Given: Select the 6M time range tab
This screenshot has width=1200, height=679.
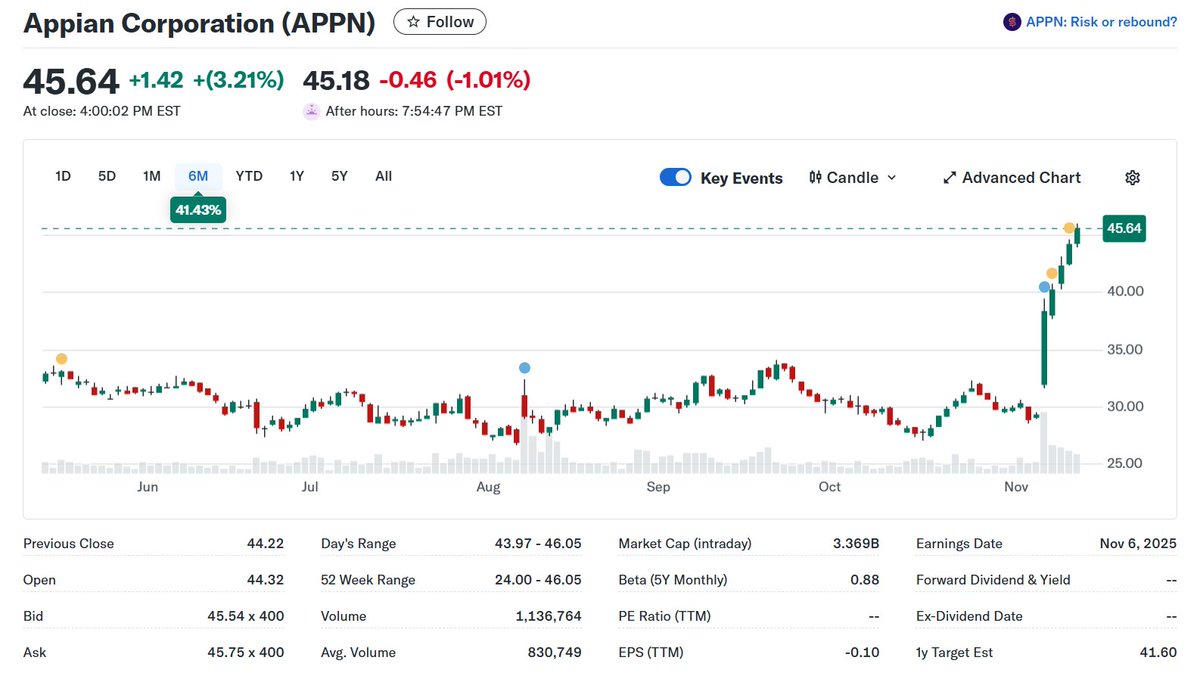Looking at the screenshot, I should [x=198, y=176].
